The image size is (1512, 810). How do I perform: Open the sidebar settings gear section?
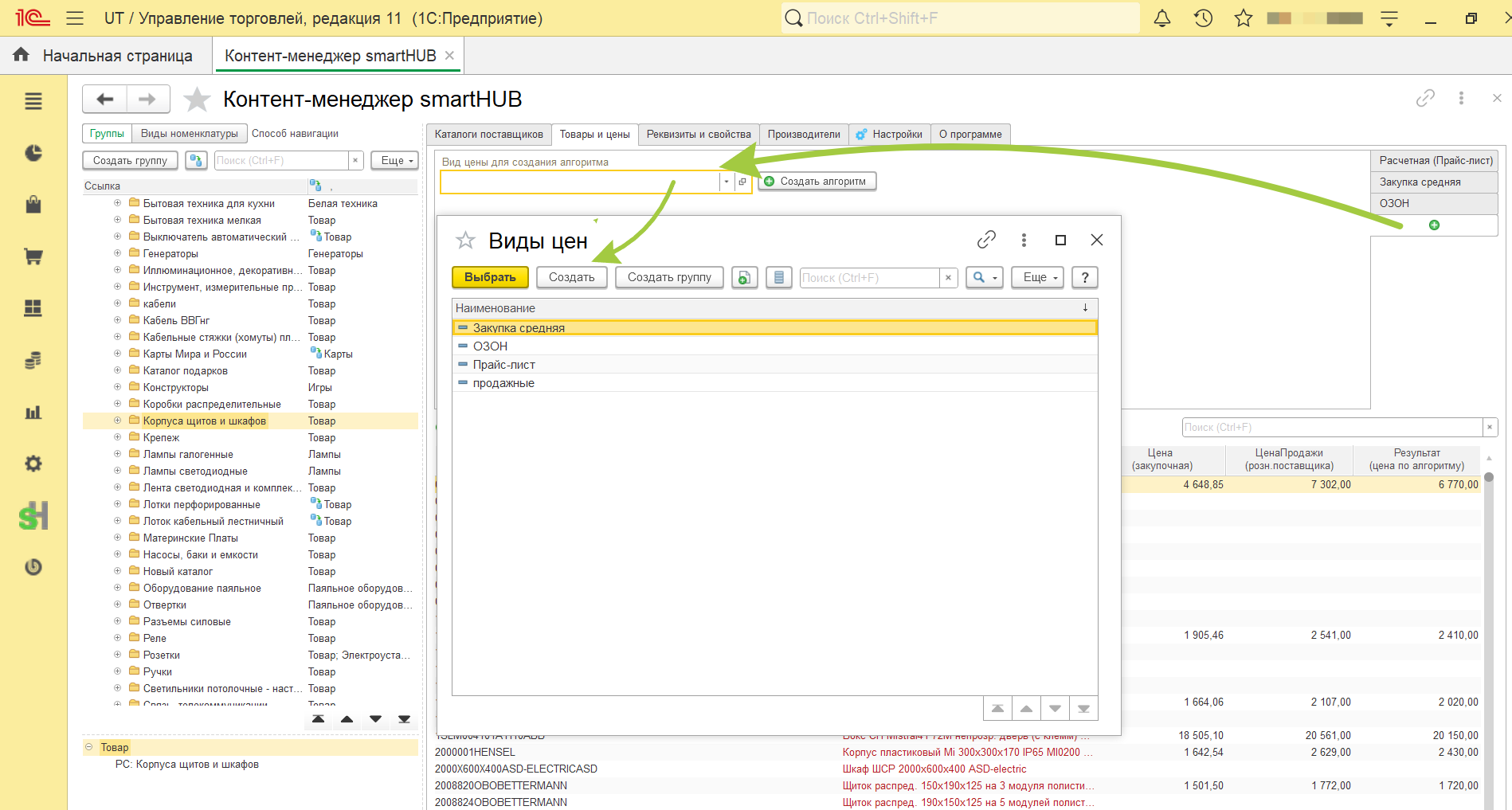[33, 464]
